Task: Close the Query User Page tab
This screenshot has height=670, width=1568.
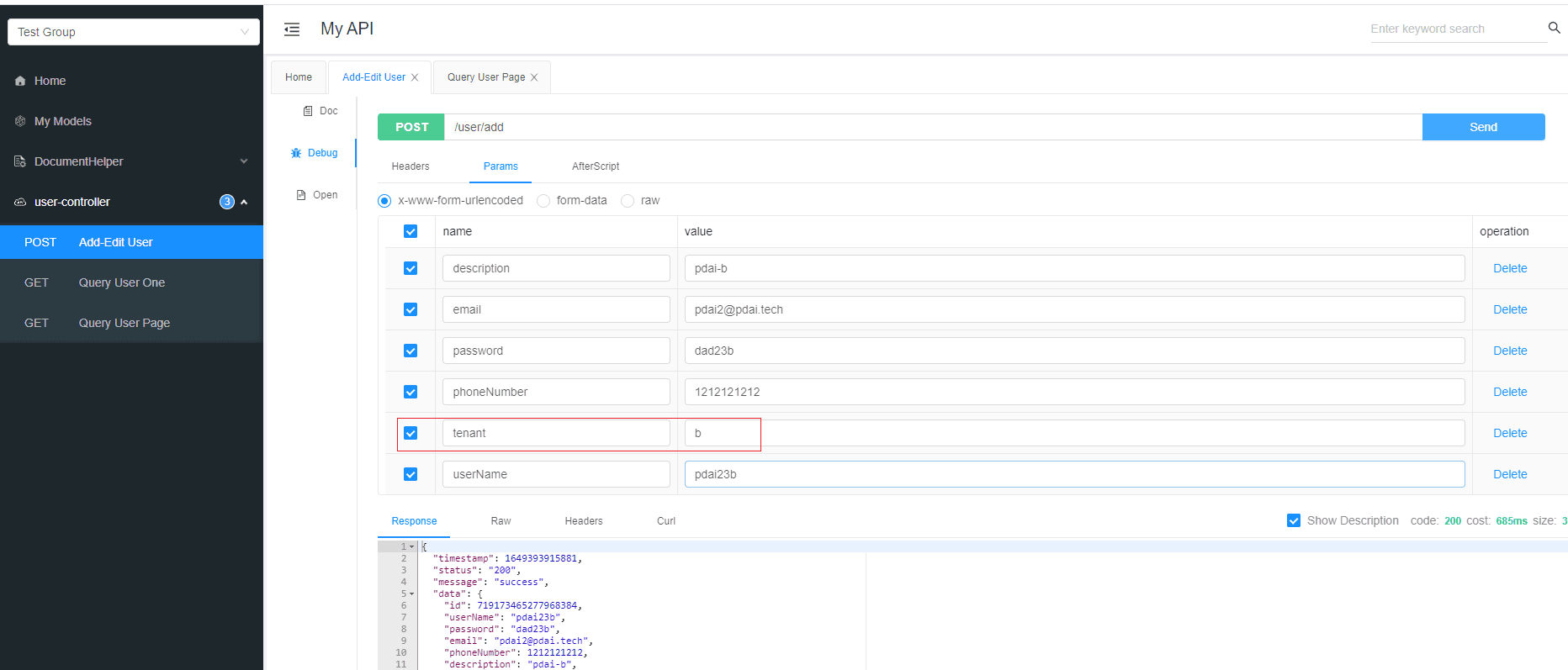Action: point(534,77)
